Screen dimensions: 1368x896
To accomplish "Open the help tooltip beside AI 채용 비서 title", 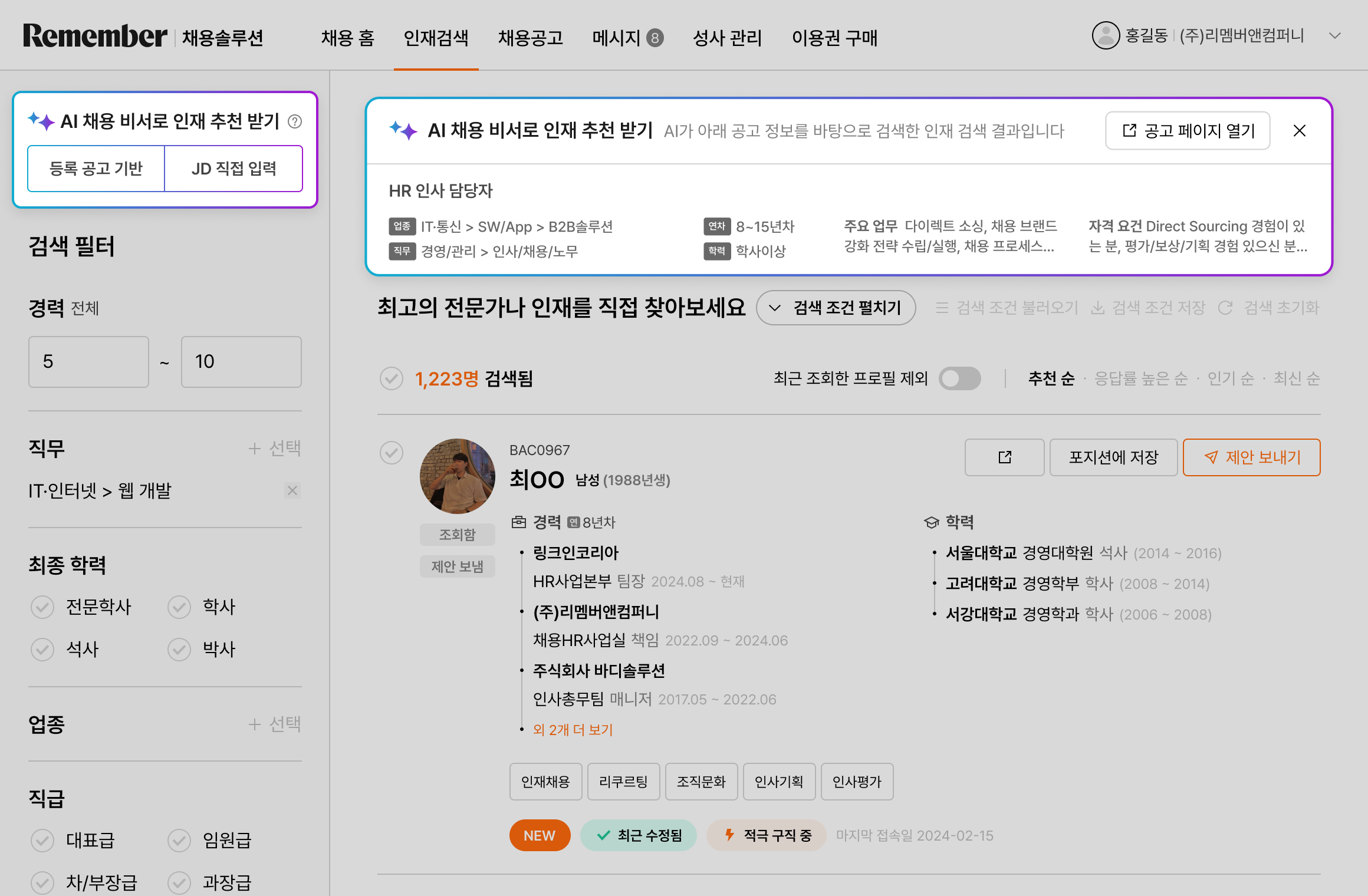I will 296,121.
